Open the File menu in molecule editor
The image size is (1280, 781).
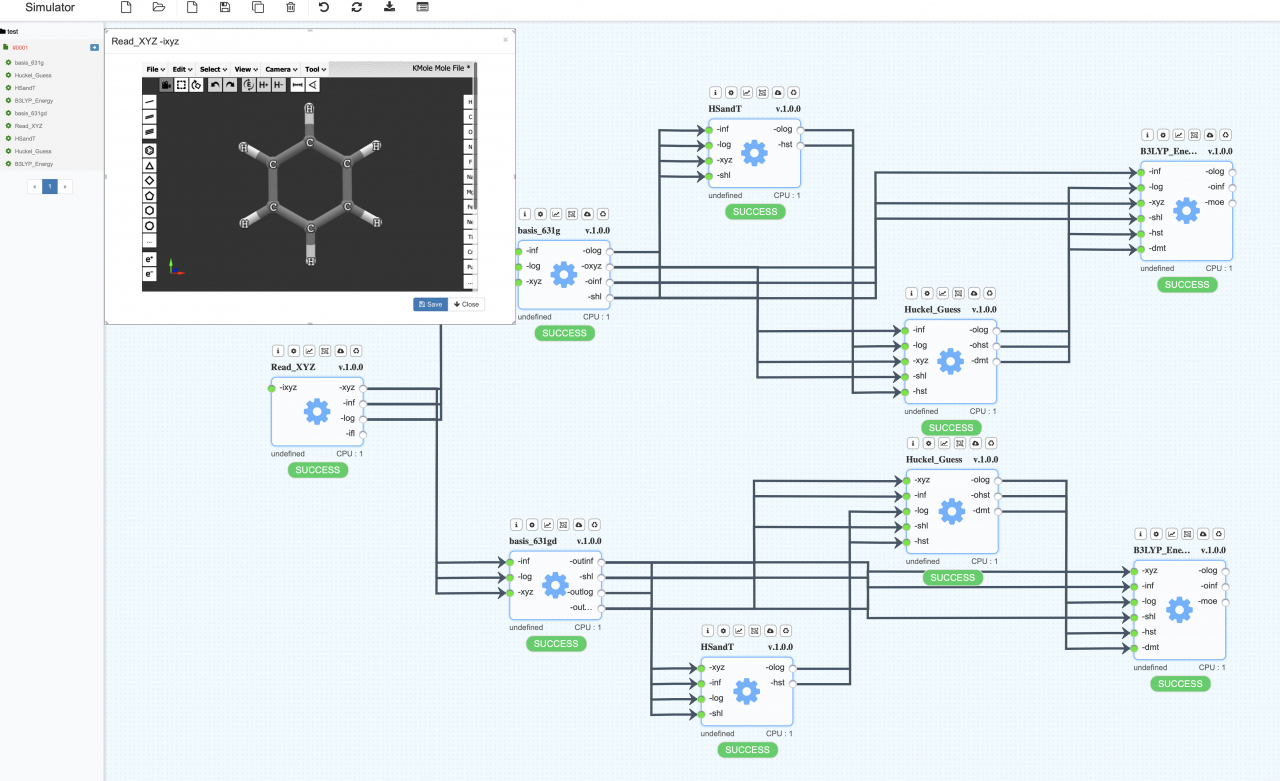[x=154, y=69]
